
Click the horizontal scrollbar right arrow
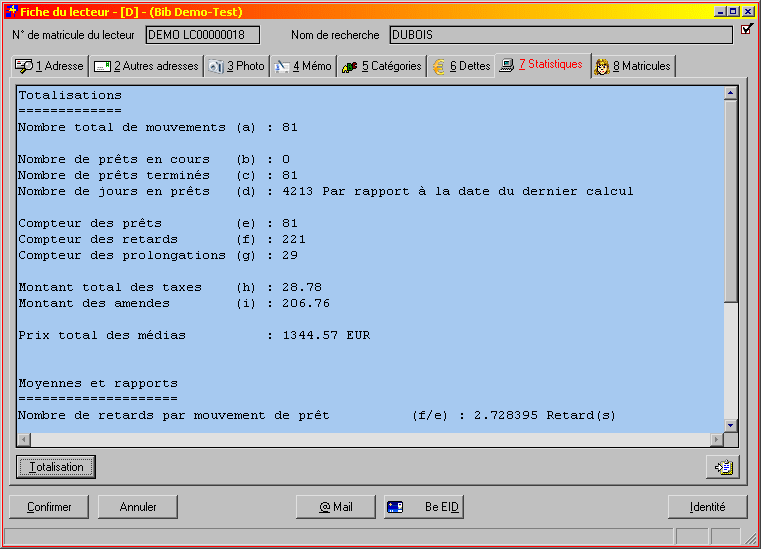coord(716,440)
